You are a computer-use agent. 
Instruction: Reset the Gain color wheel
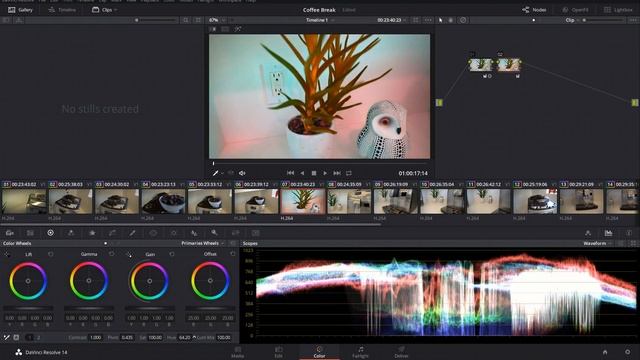pyautogui.click(x=172, y=254)
